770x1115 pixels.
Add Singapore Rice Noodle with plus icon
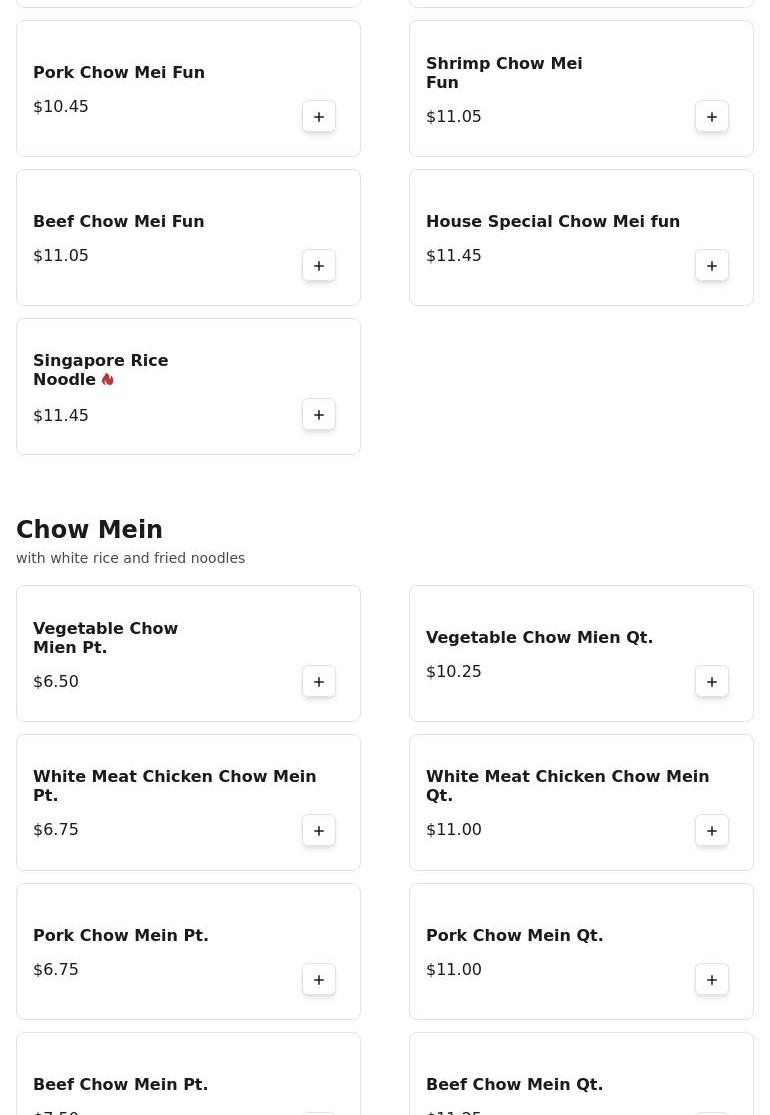(319, 415)
